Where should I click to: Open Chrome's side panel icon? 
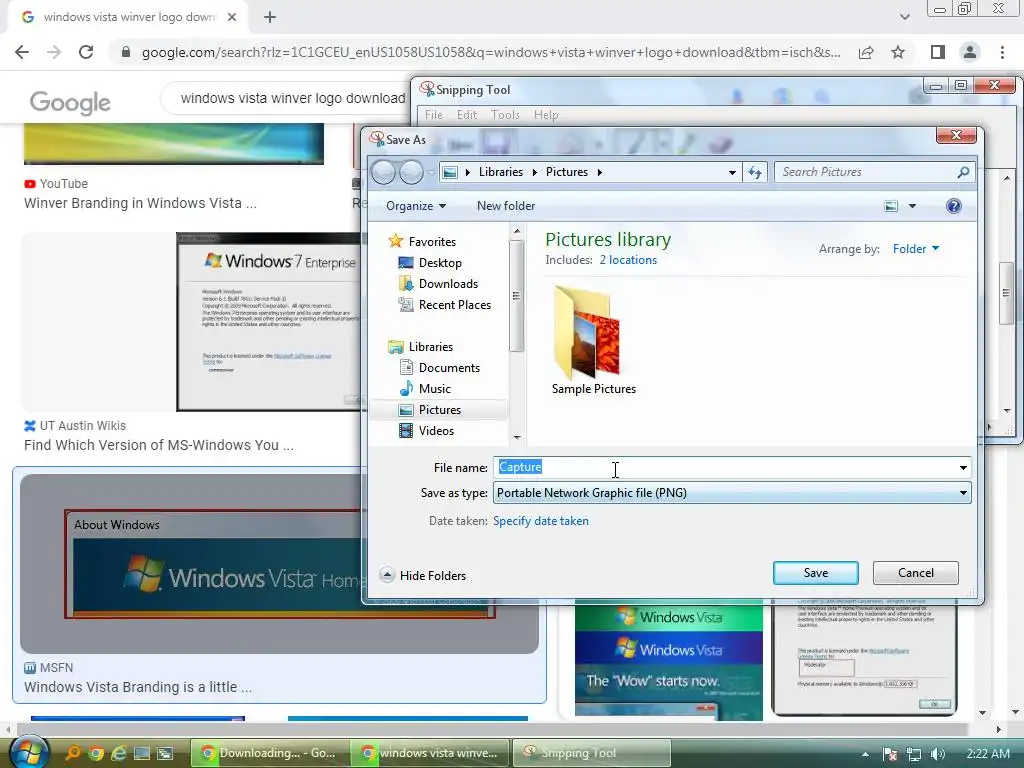[938, 52]
